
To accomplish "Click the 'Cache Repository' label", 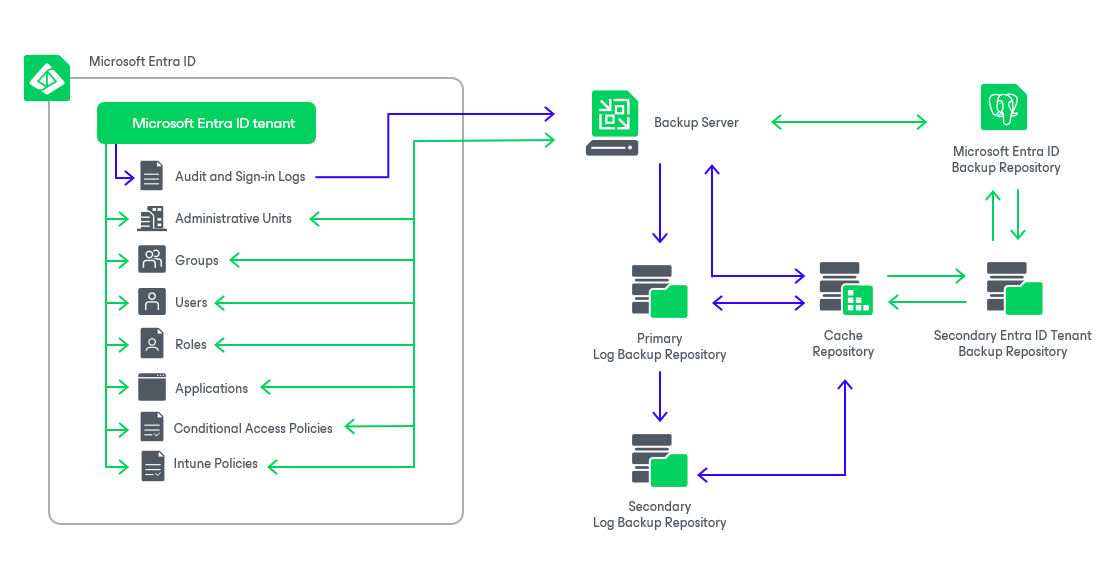I will 843,344.
